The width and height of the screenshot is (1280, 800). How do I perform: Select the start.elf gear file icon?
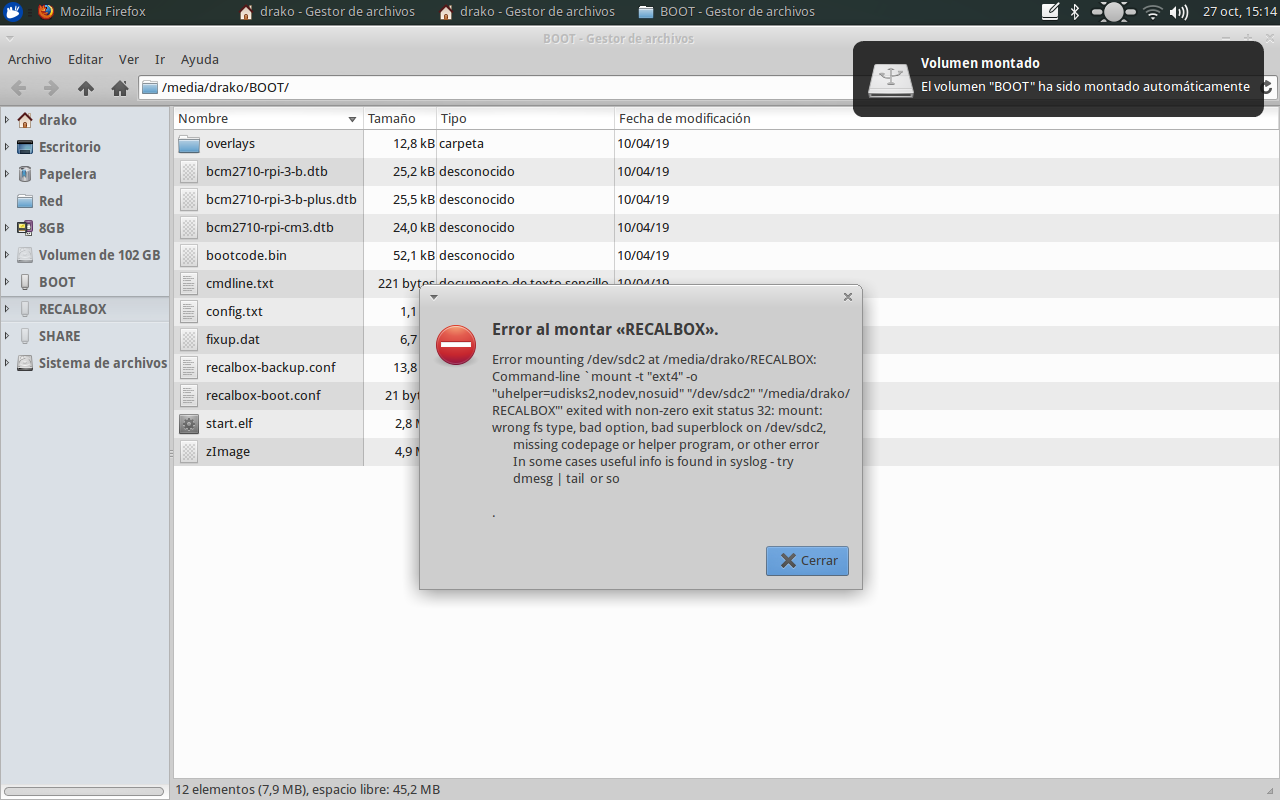coord(189,424)
